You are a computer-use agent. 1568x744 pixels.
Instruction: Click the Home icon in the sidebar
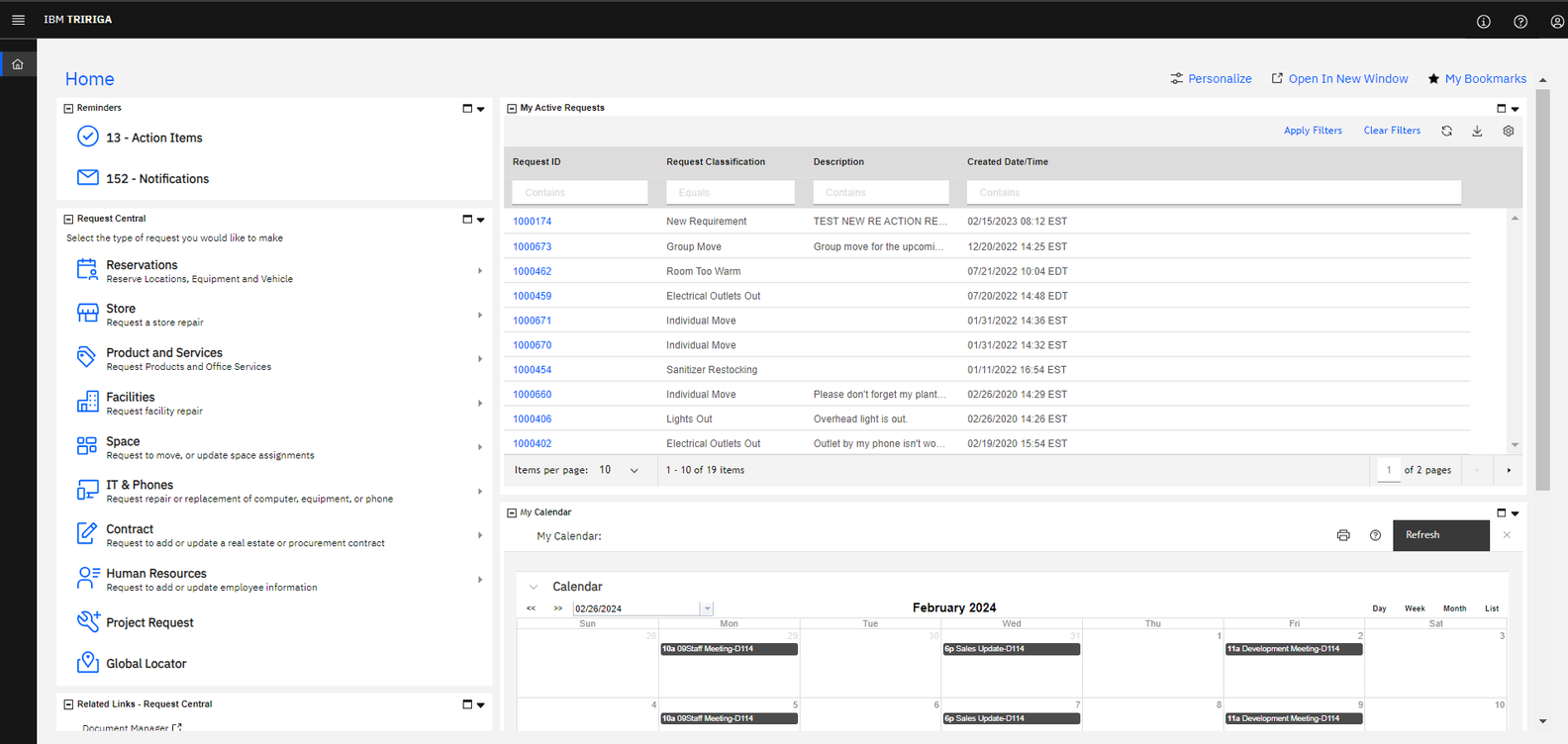point(18,64)
